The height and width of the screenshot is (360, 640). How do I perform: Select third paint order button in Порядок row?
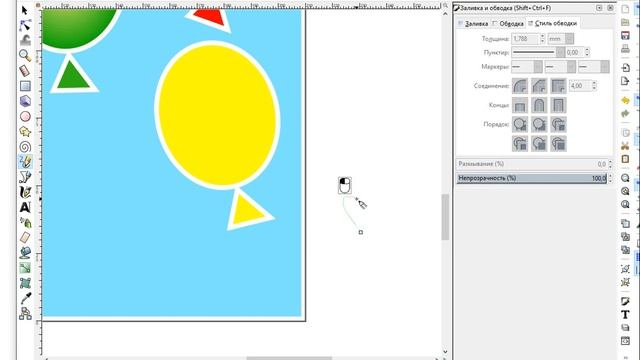558,124
